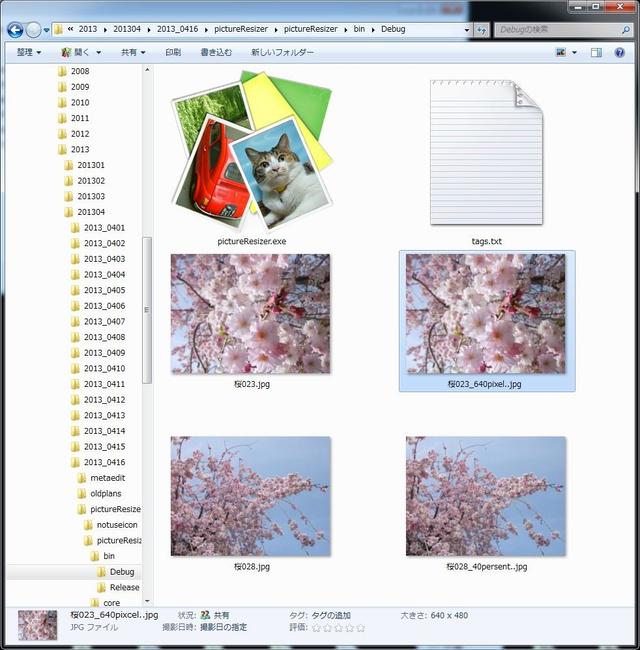Click the fifth rating star

pyautogui.click(x=361, y=628)
